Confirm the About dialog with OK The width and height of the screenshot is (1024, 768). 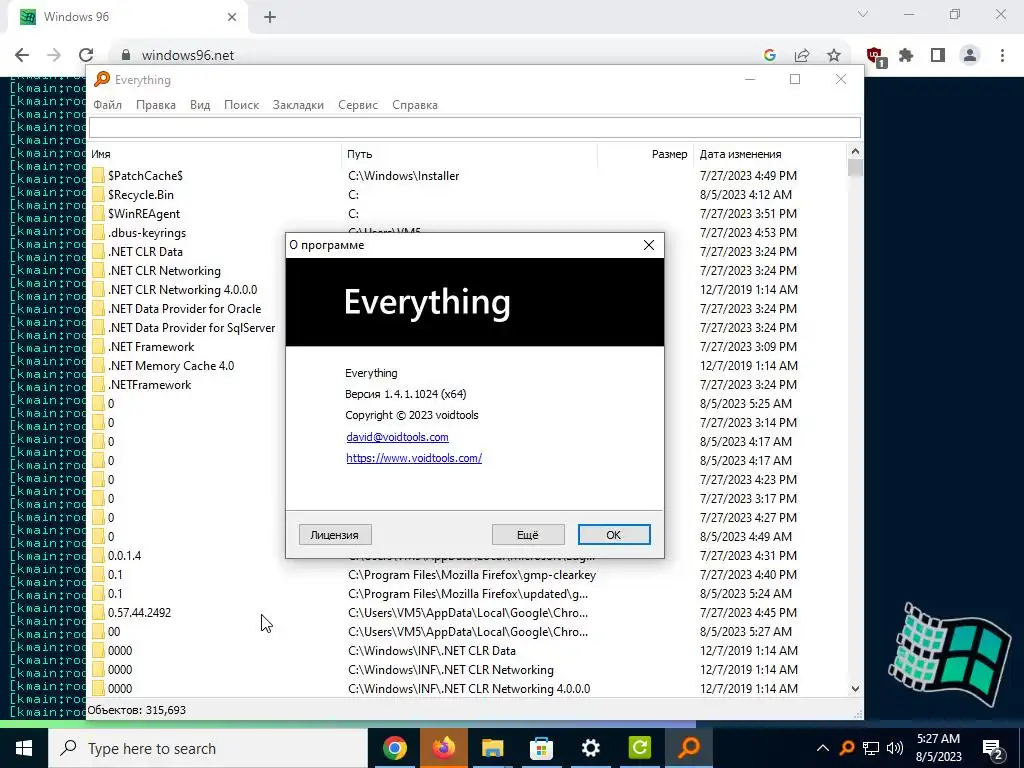click(614, 535)
